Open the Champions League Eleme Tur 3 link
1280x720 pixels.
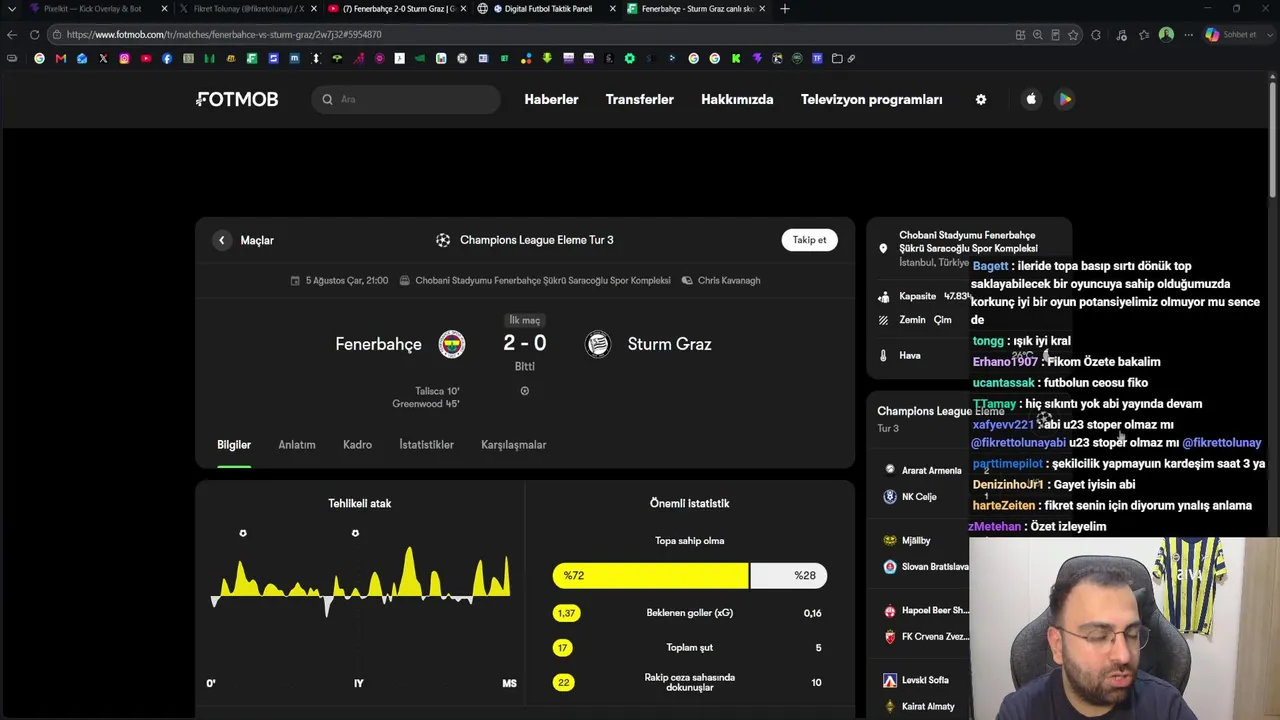point(537,240)
